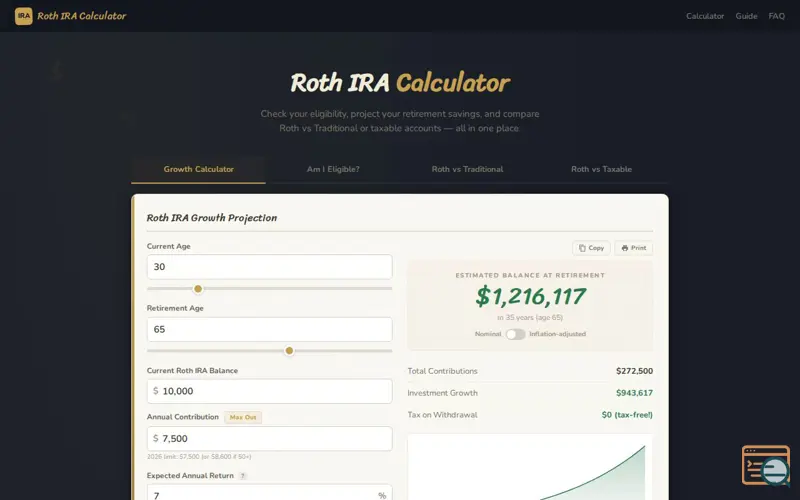
Task: Click the Expected Annual Return input field
Action: (269, 493)
